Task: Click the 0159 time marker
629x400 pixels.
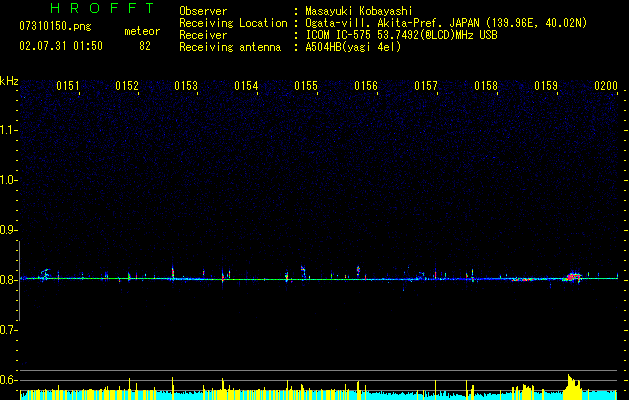Action: (x=546, y=86)
